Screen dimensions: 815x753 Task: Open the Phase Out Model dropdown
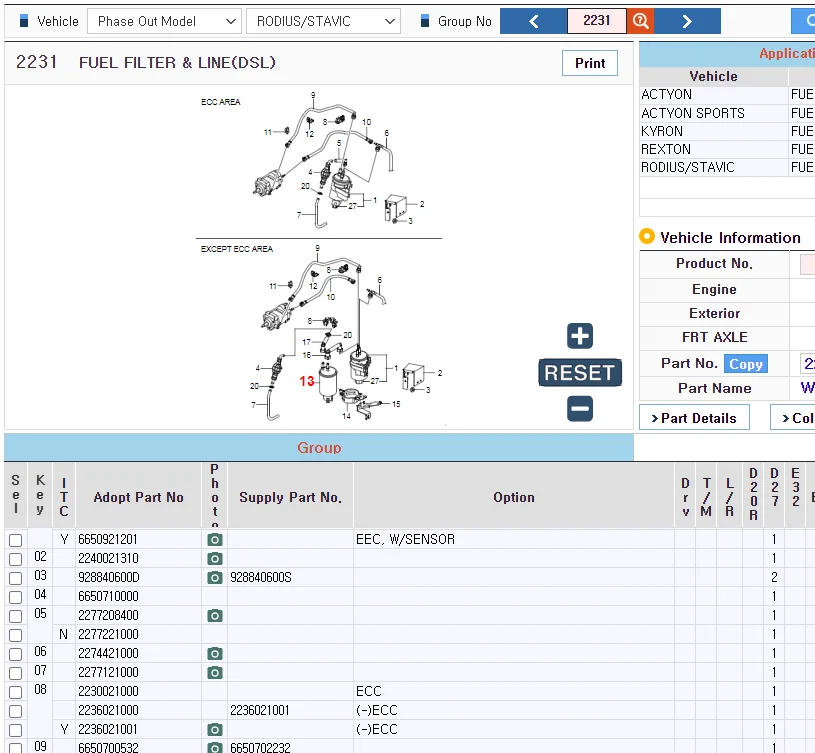164,21
